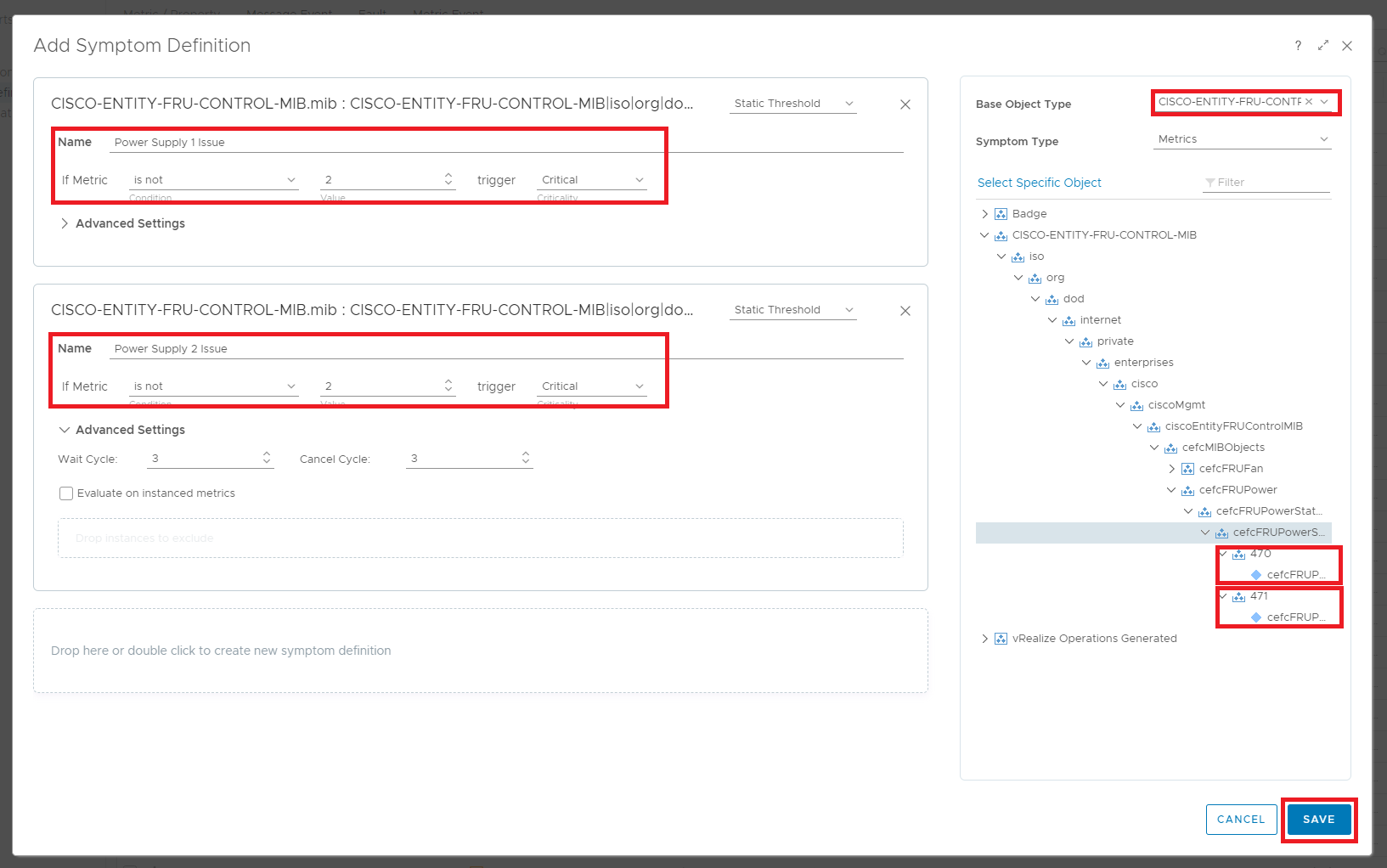Open the Symptom Type Metrics dropdown
The image size is (1387, 868).
[x=1242, y=139]
